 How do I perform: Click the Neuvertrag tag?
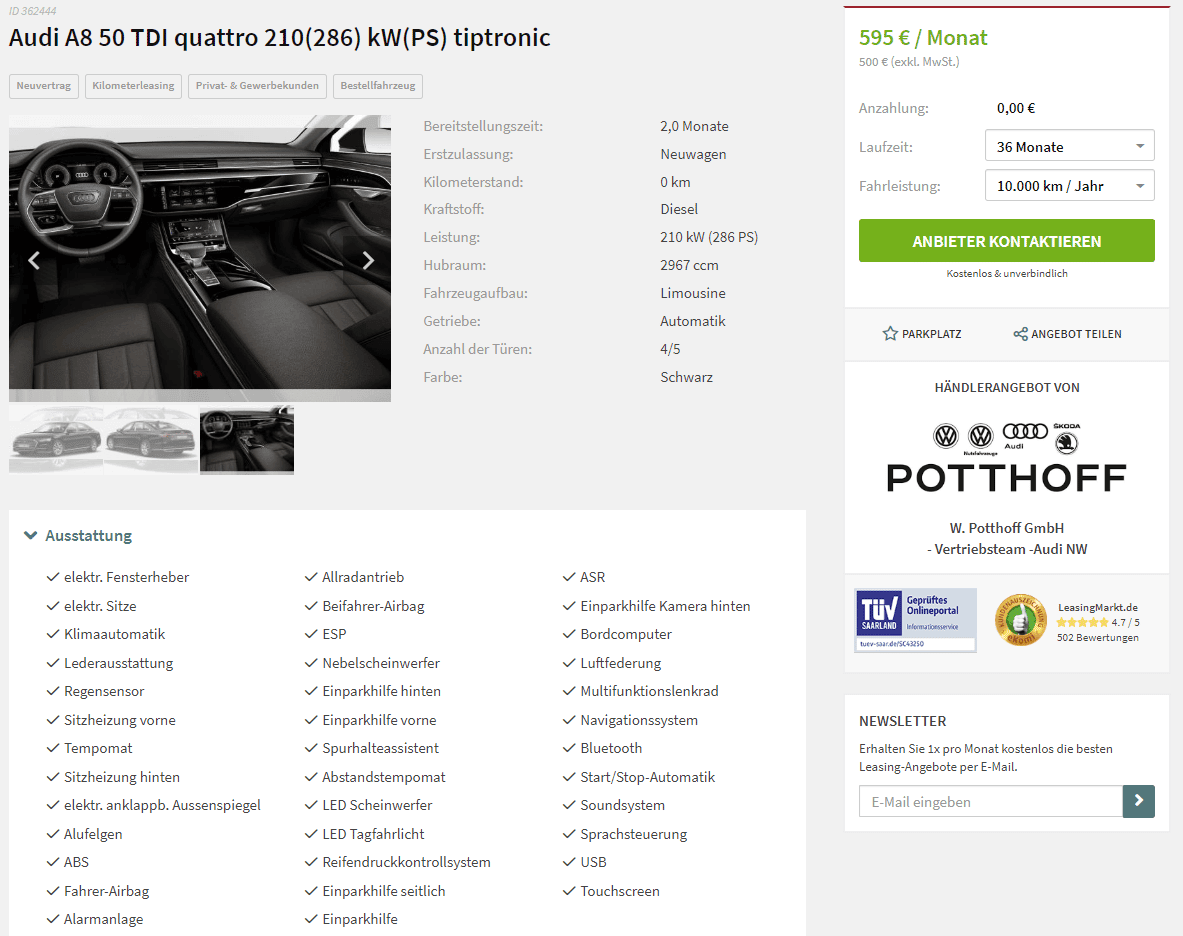click(44, 86)
